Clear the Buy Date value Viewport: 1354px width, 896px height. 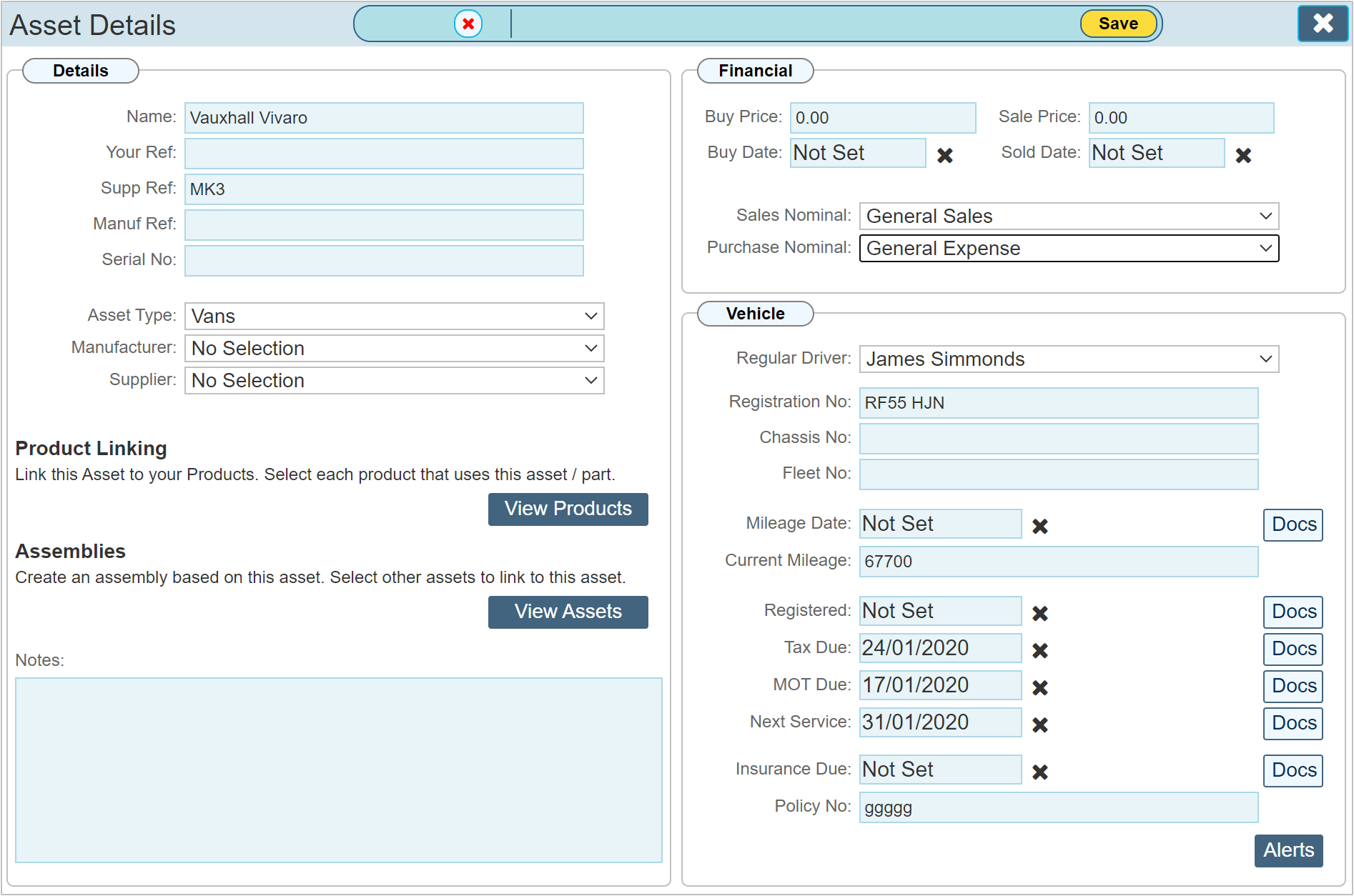click(x=944, y=155)
